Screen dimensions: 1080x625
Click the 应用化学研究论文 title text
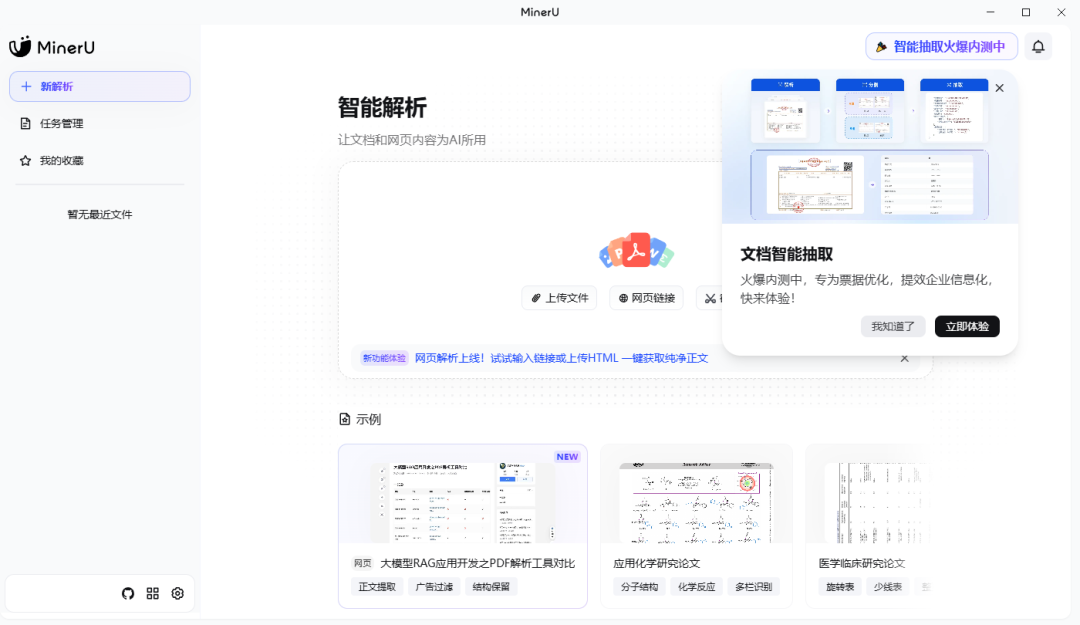(656, 564)
